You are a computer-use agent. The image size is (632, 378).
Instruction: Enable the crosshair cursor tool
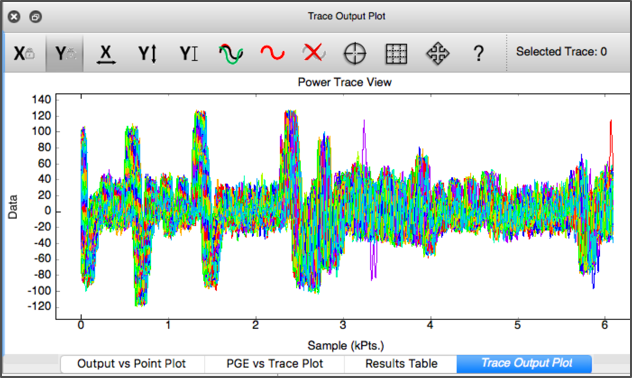click(355, 54)
